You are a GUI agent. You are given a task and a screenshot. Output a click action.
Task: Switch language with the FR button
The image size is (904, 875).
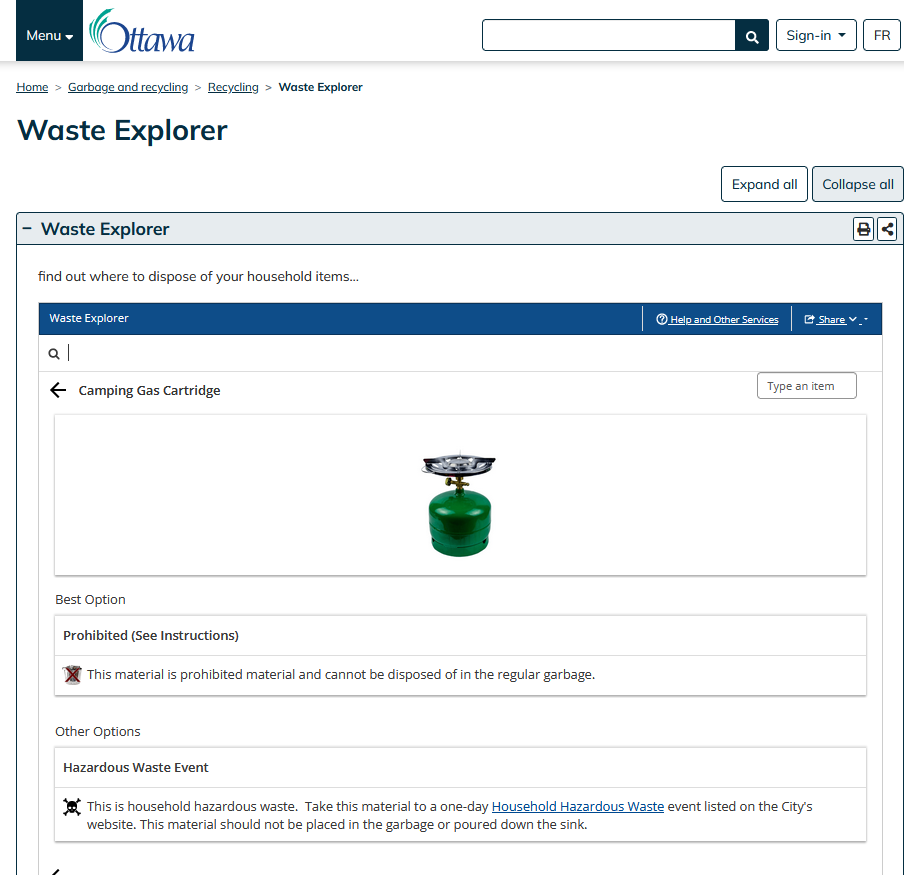(882, 35)
